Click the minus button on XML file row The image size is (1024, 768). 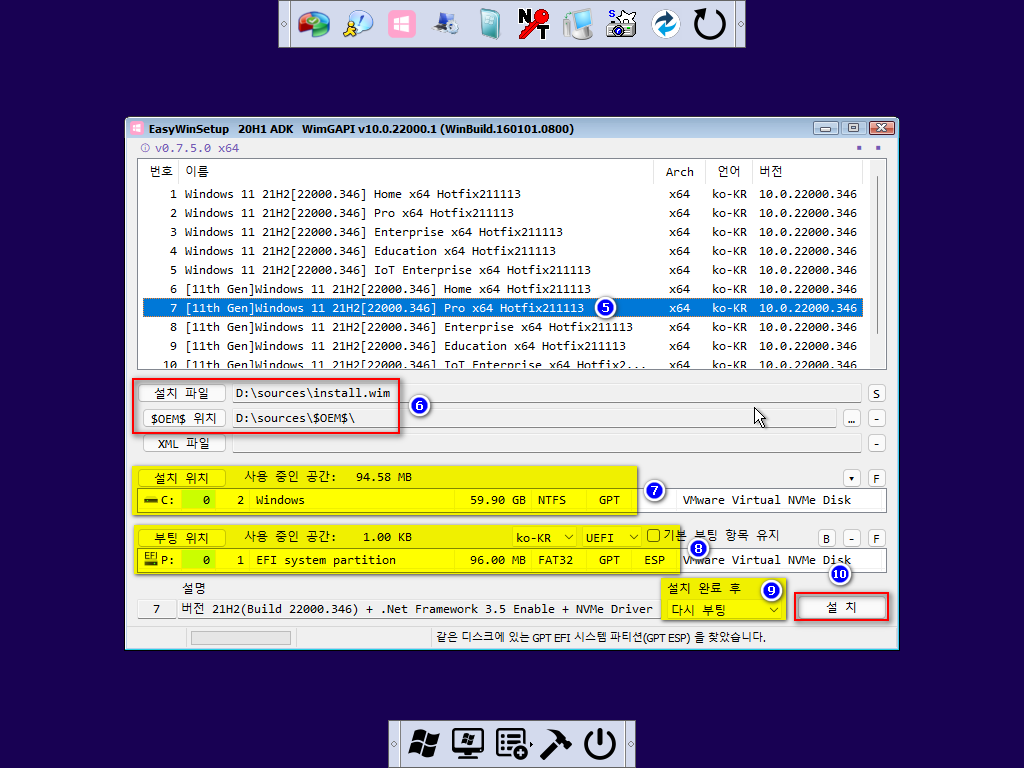click(x=876, y=444)
